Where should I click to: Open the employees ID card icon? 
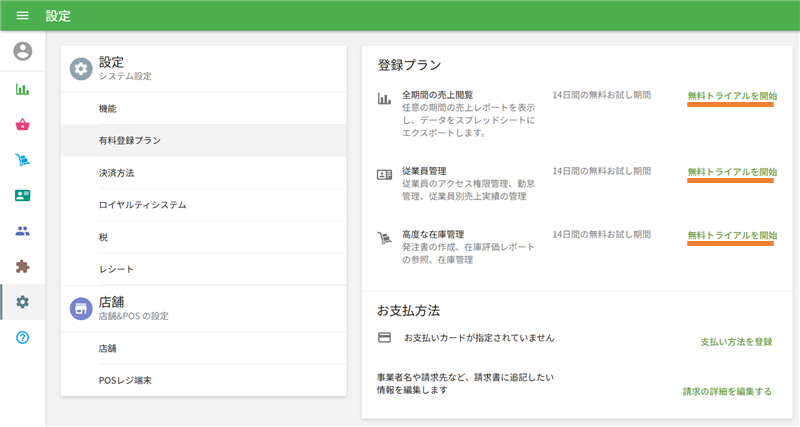22,196
